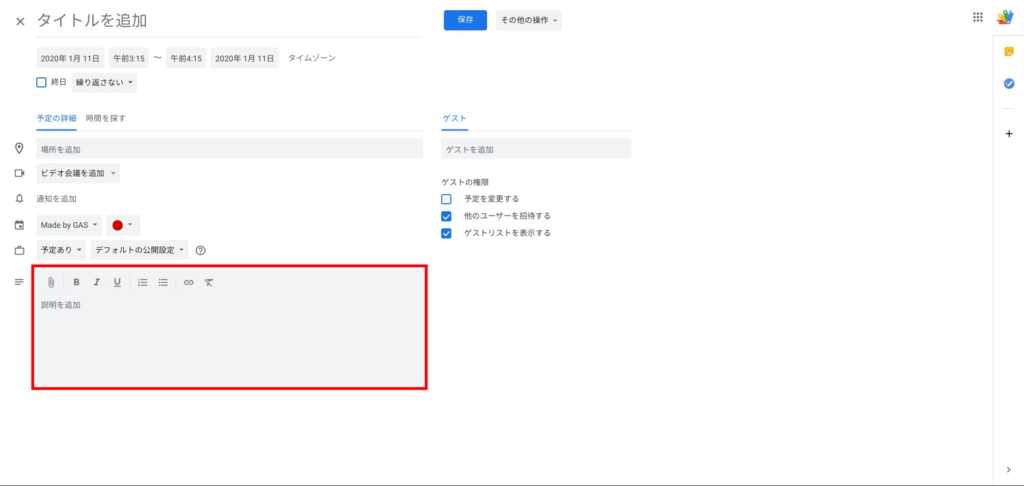Open the Google account avatar
Image resolution: width=1024 pixels, height=486 pixels.
click(1005, 18)
